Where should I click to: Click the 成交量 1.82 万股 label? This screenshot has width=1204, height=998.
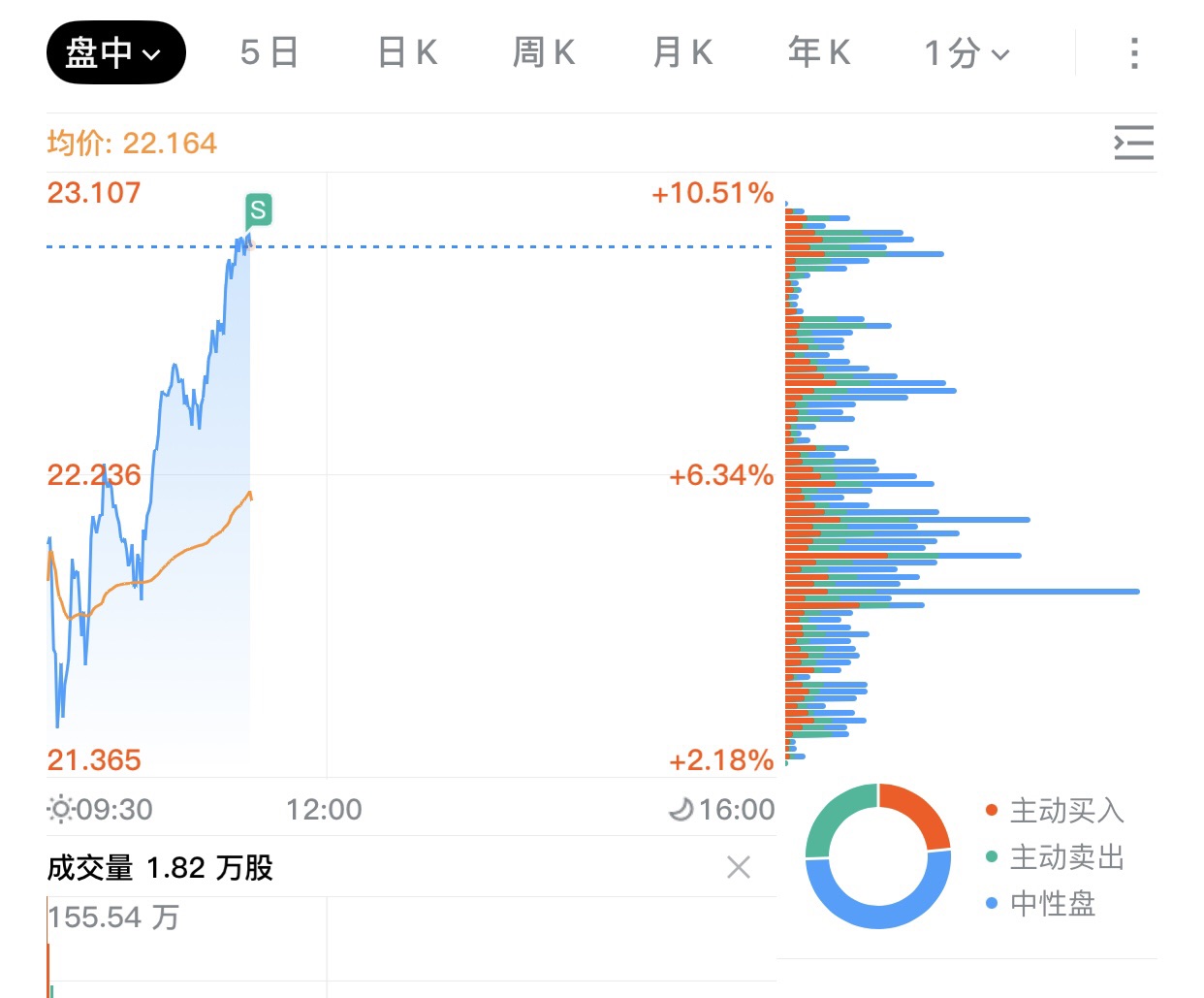160,867
